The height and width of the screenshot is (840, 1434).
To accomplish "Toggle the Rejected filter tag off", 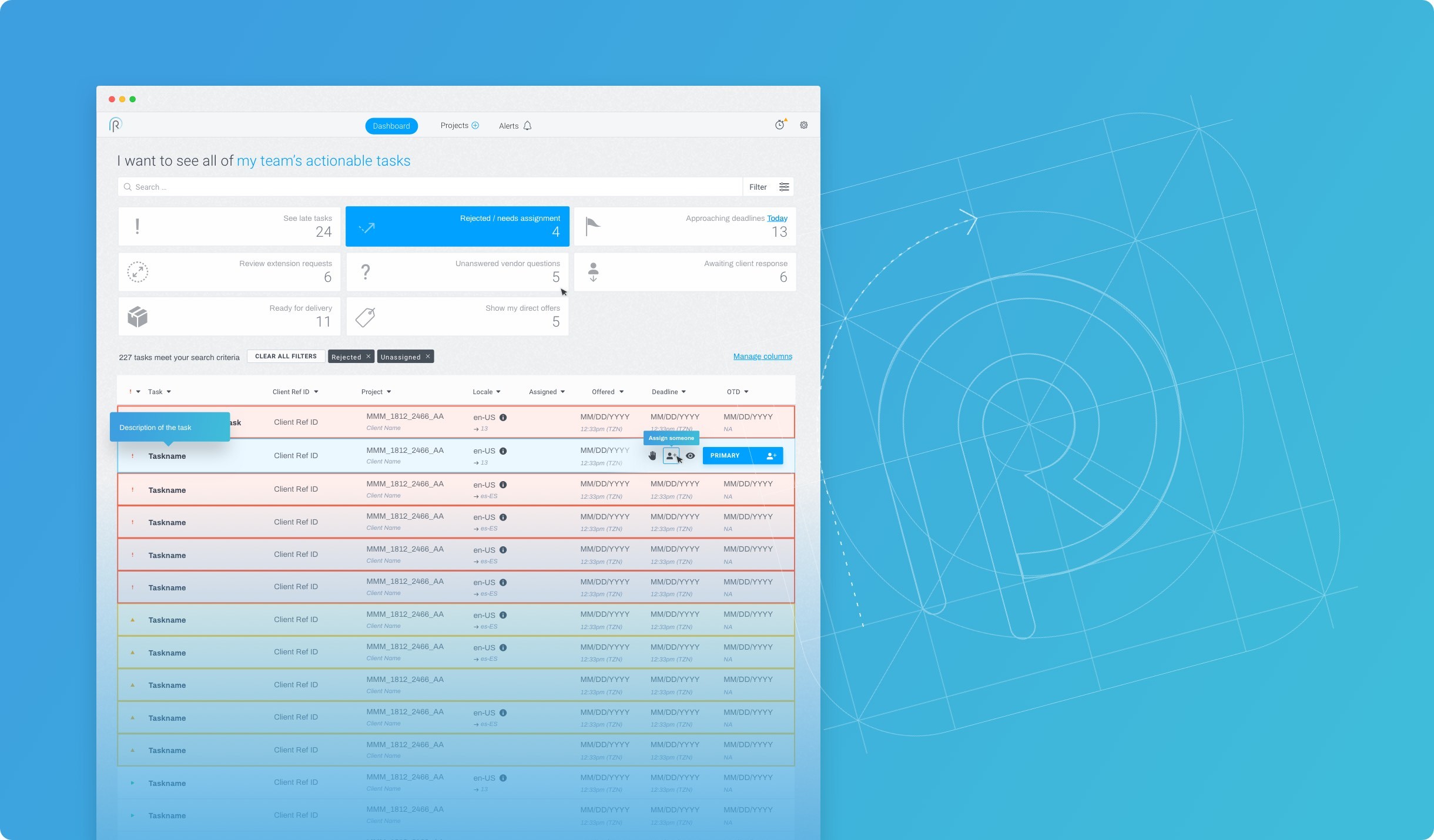I will point(368,357).
